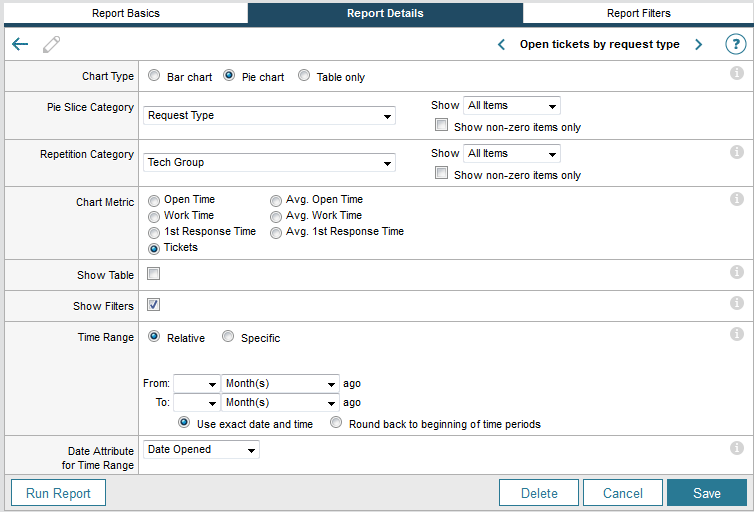The height and width of the screenshot is (512, 754).
Task: Choose Avg. Open Time chart metric
Action: pos(276,200)
